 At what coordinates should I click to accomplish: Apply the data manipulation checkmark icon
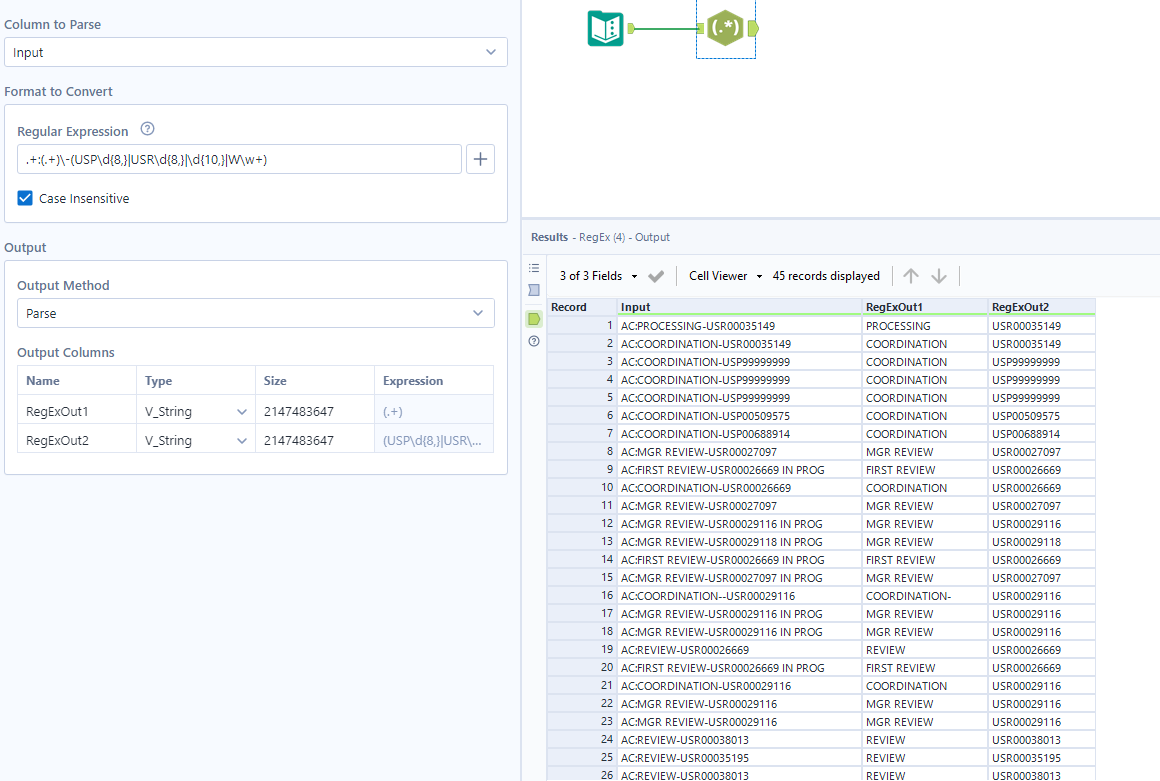point(655,275)
